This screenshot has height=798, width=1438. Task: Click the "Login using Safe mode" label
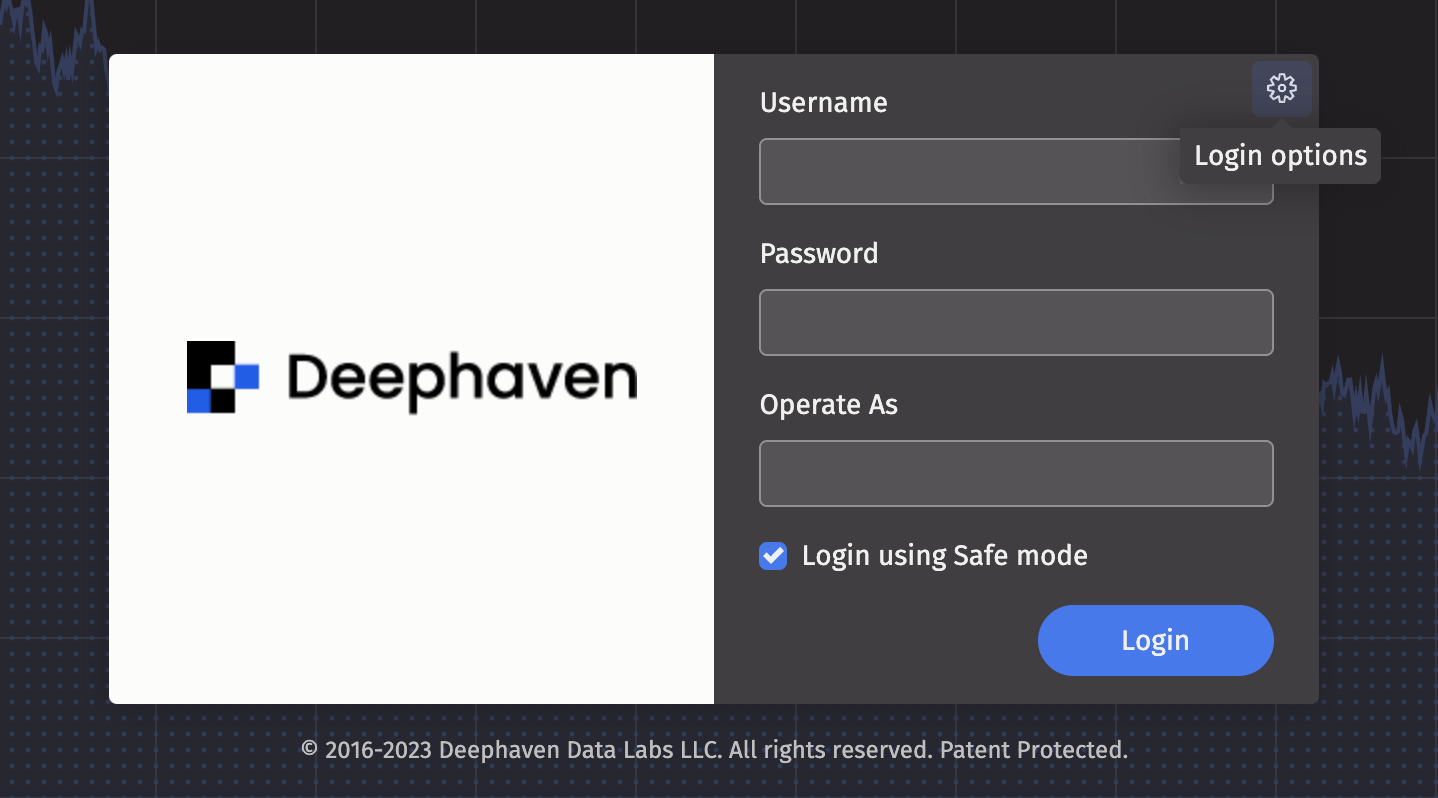click(x=944, y=556)
